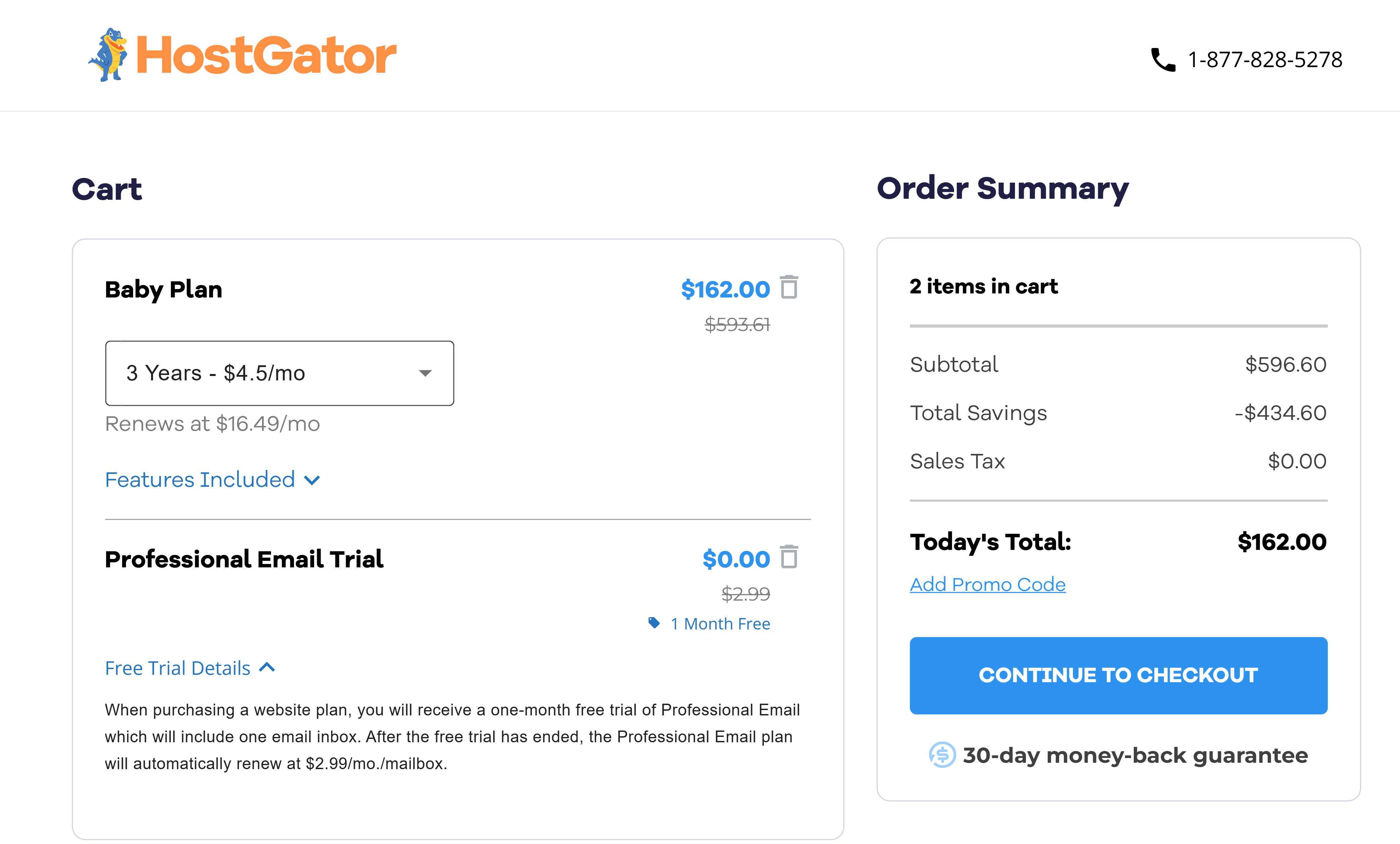Delete Baby Plan using trash icon
Screen dimensions: 1400x844
[789, 287]
